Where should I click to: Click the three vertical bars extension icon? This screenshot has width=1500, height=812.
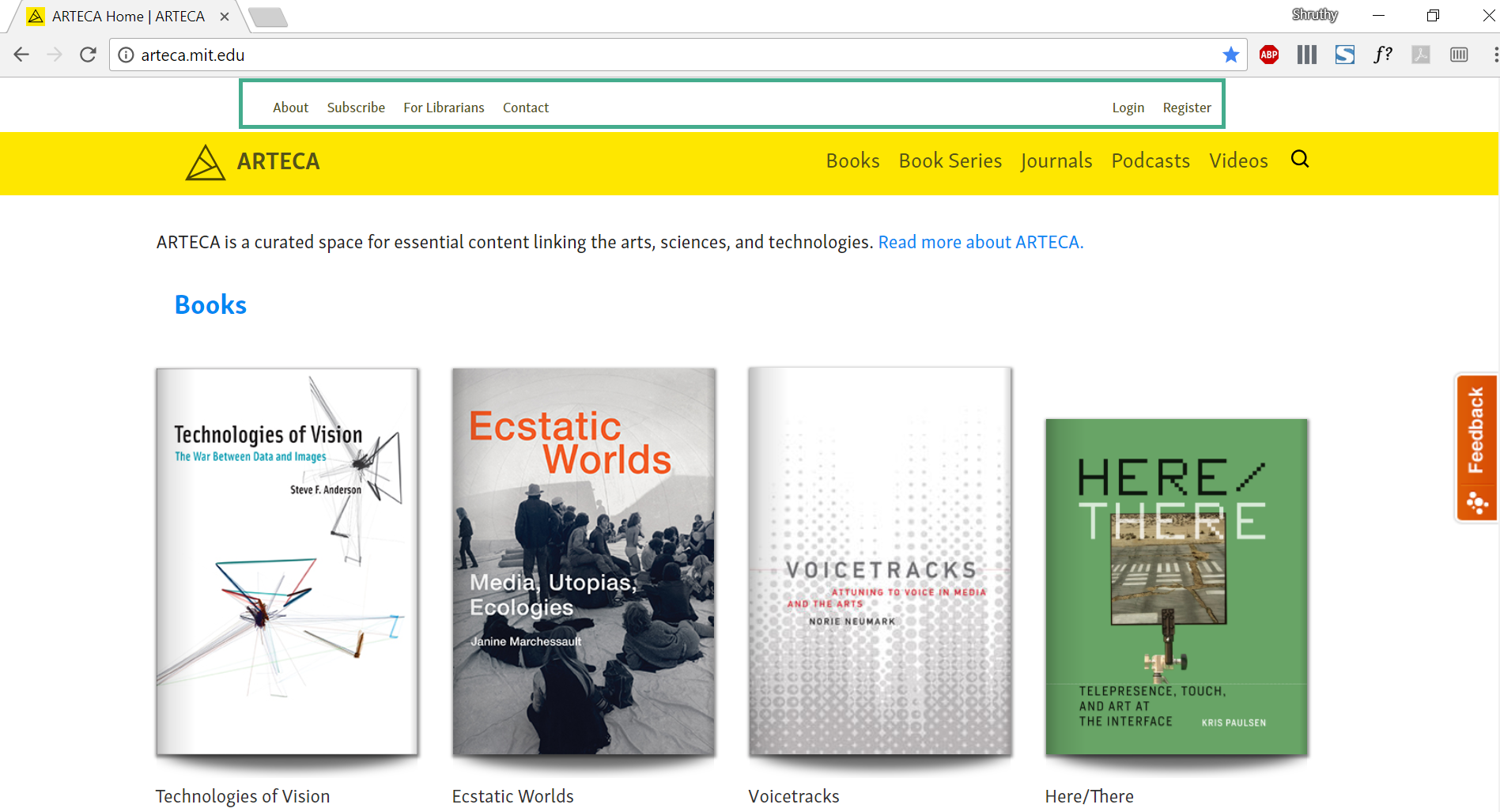click(1307, 55)
